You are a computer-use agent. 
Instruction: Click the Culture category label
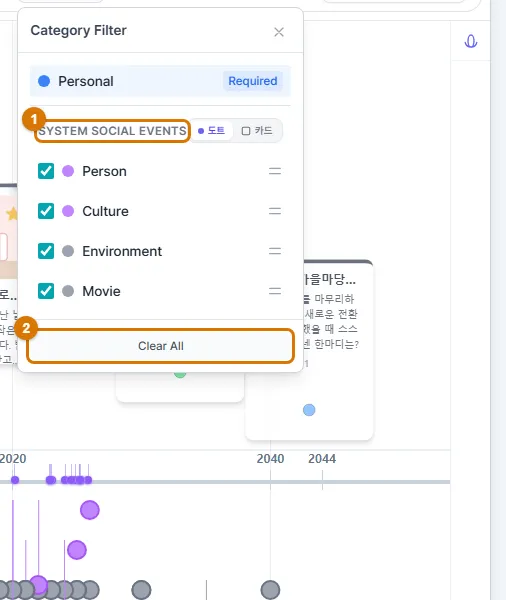tap(105, 211)
